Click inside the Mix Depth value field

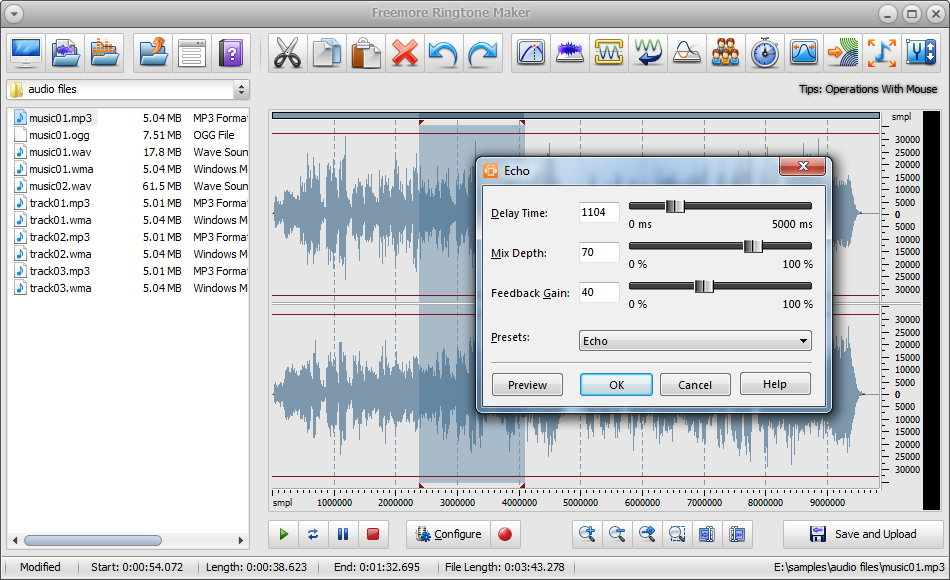(x=597, y=252)
